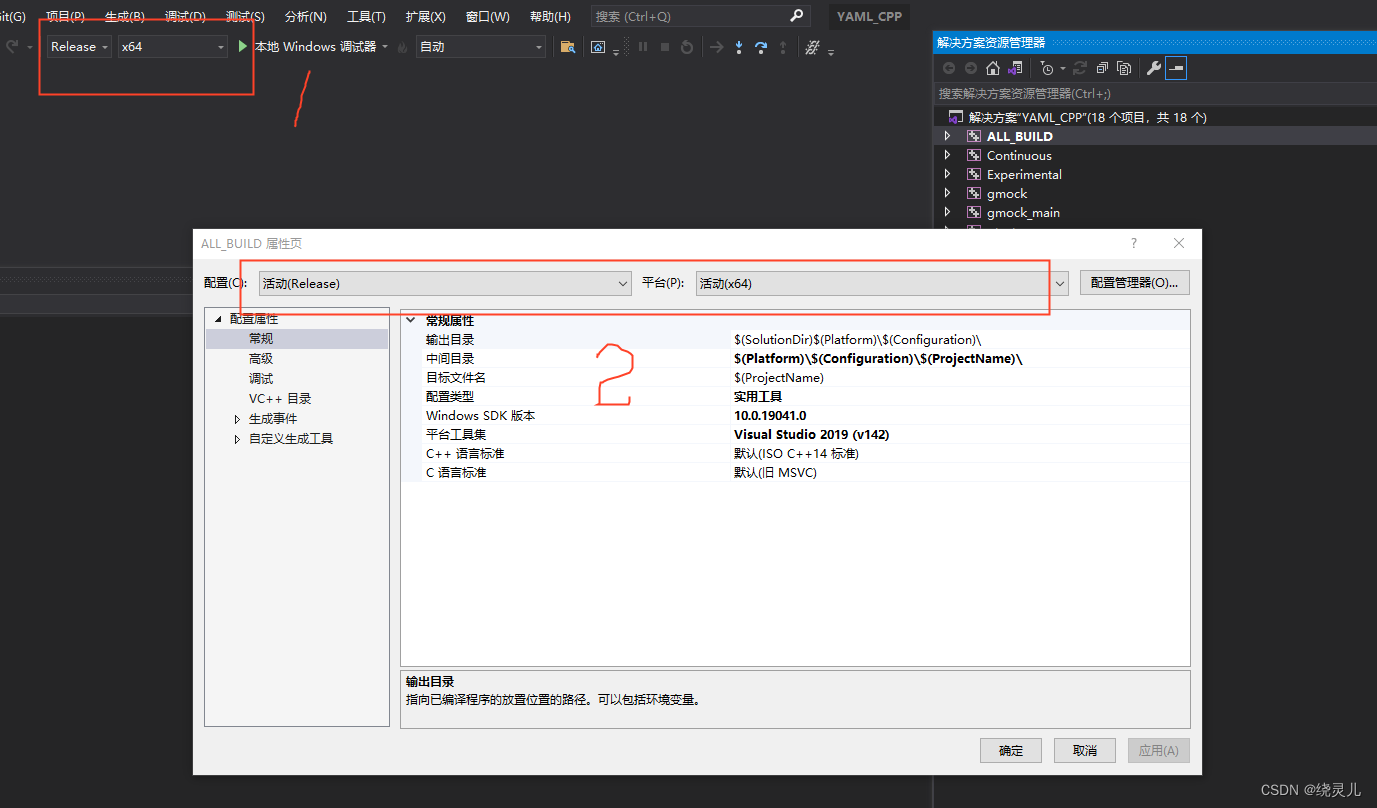
Task: Open the 调试(D) menu
Action: click(x=185, y=16)
